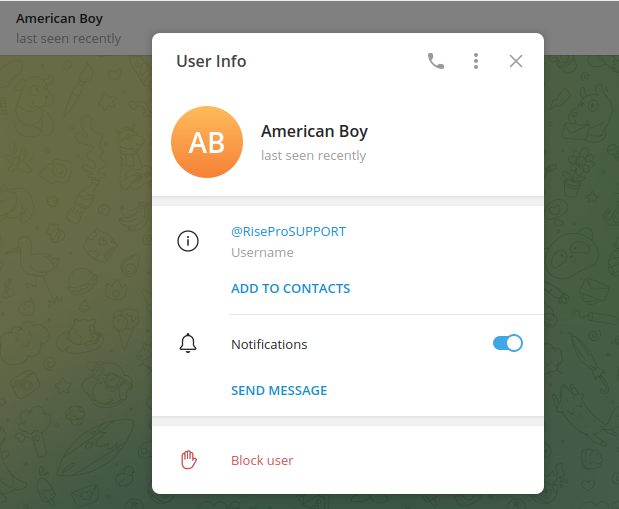Viewport: 619px width, 509px height.
Task: Click the orange AB avatar
Action: [207, 142]
